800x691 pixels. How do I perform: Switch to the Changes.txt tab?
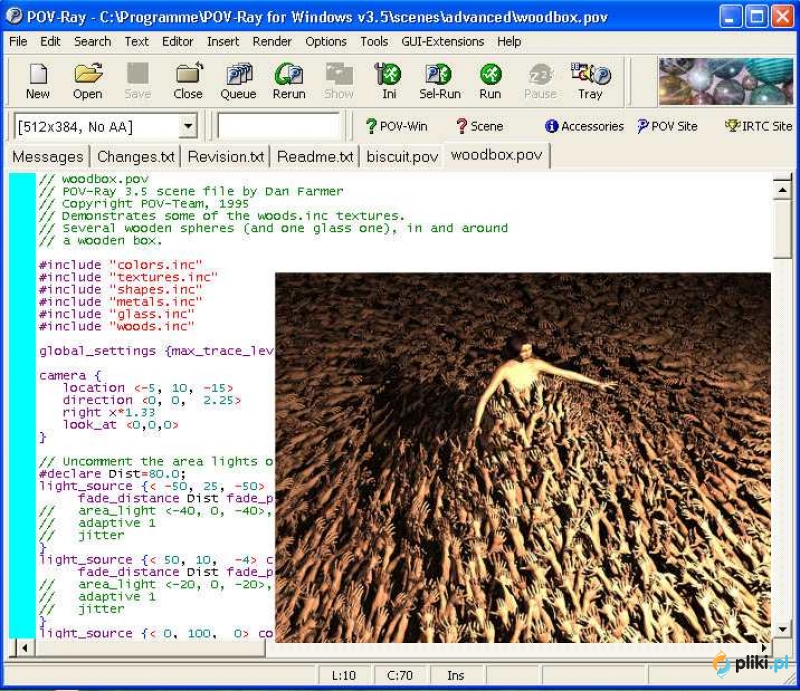(136, 157)
